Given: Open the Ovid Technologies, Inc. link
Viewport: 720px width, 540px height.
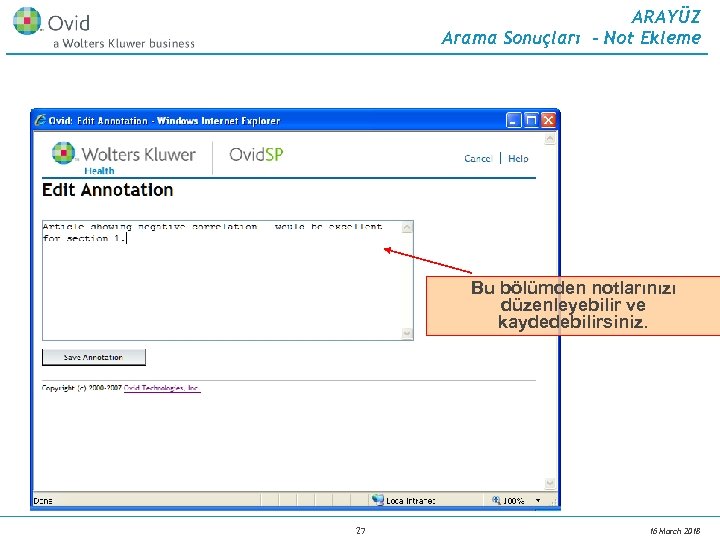Looking at the screenshot, I should [162, 388].
